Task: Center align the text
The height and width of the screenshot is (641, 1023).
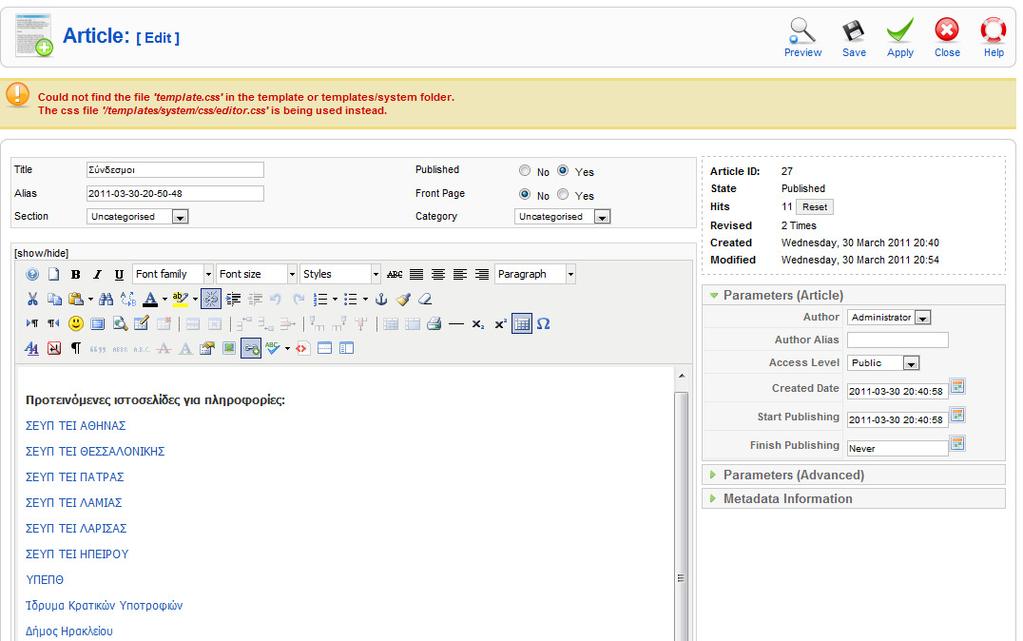Action: point(438,274)
